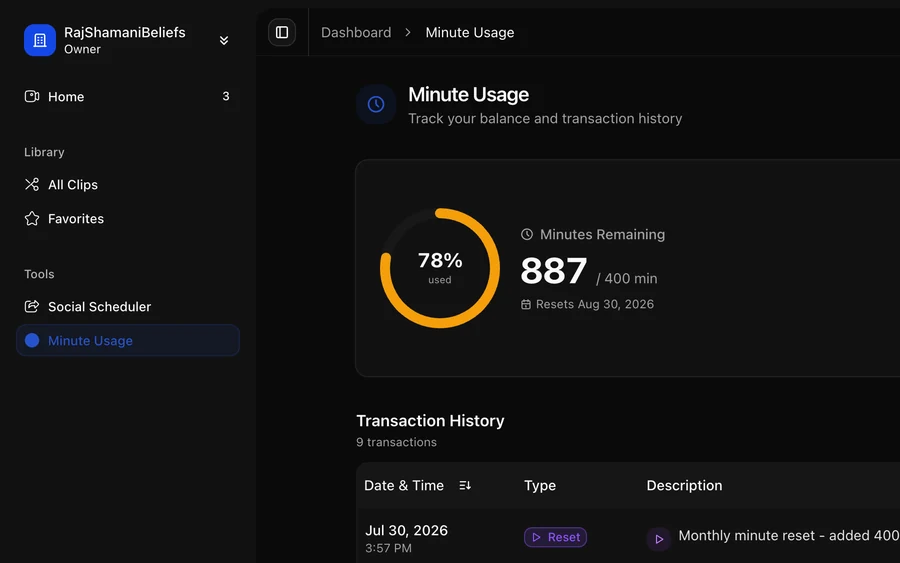Click the Home badge count 3

click(x=226, y=96)
